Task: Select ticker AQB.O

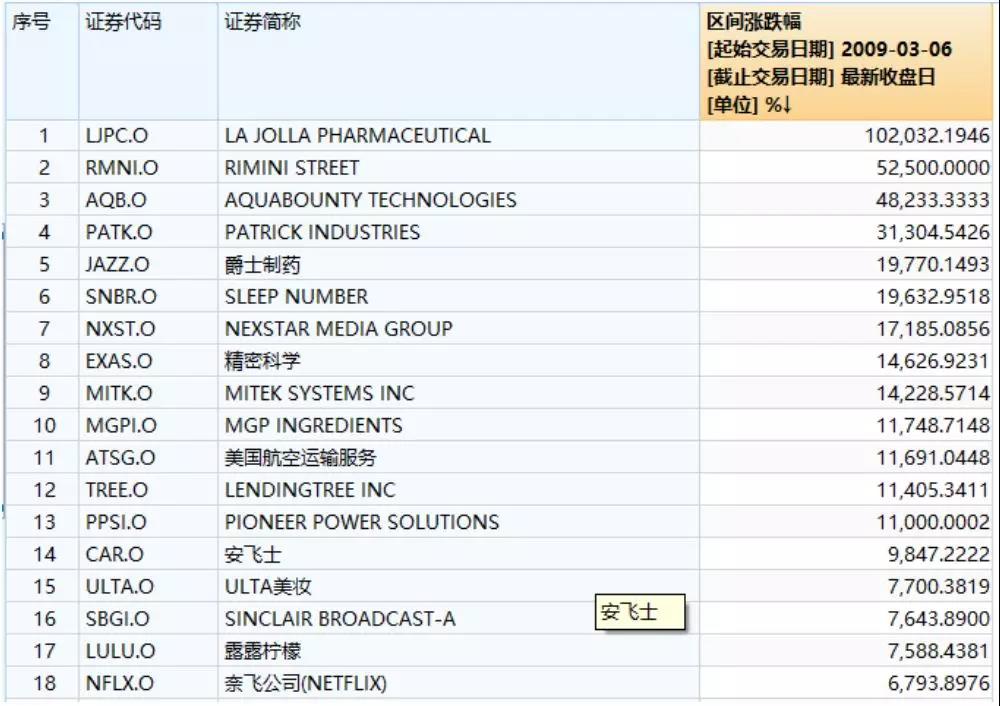Action: [x=116, y=200]
